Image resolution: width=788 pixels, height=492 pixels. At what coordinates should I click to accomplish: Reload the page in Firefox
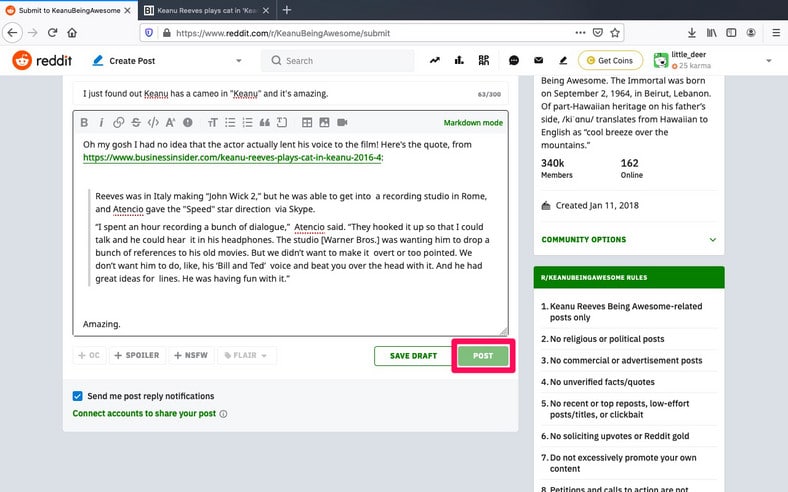coord(52,33)
